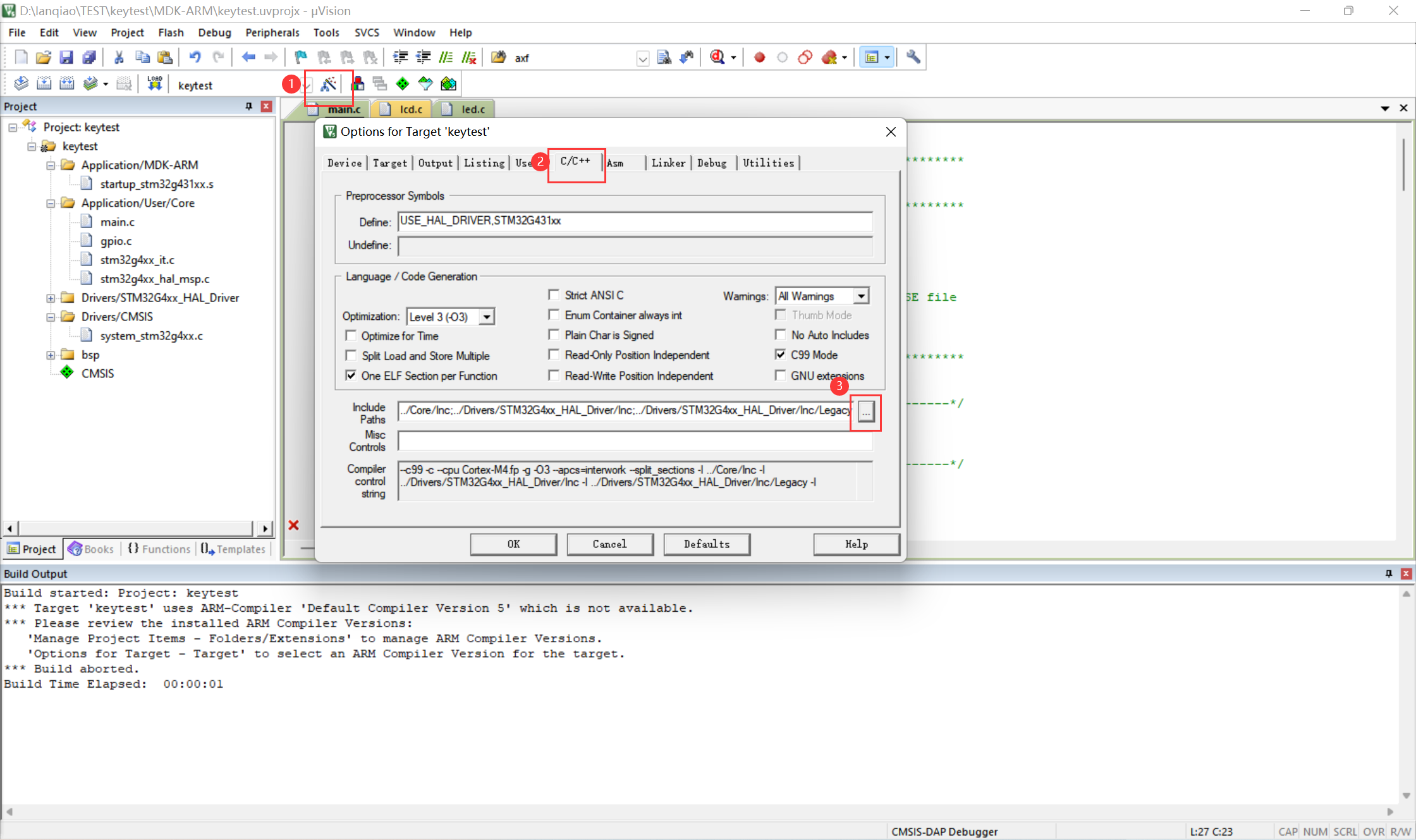The height and width of the screenshot is (840, 1416).
Task: Click the Rebuild all target files icon
Action: (x=66, y=84)
